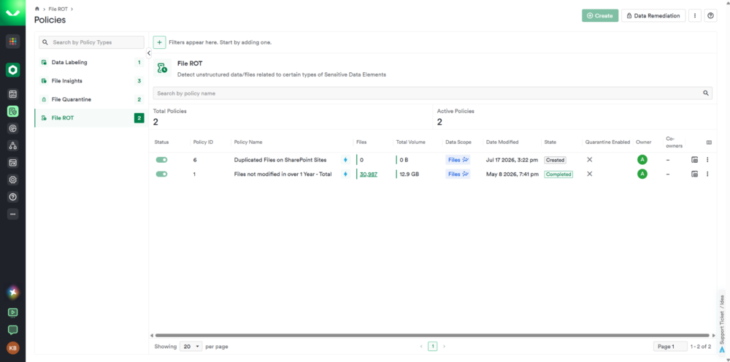
Task: Open the chat bubble icon in sidebar
Action: [x=13, y=330]
